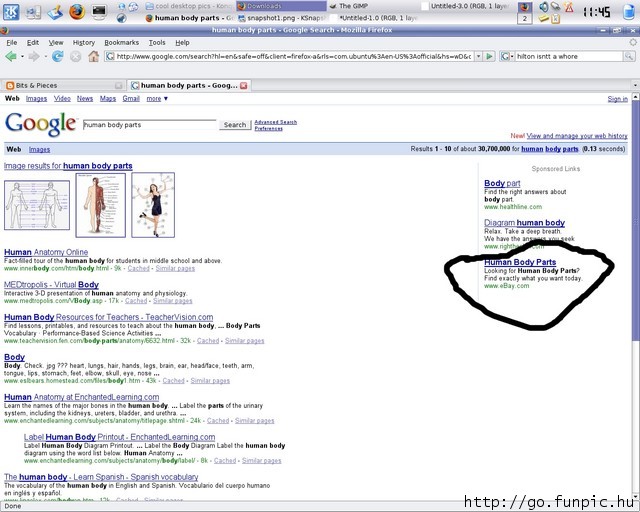Click the green Go arrow button
Screen dimensions: 640x512
tap(489, 56)
